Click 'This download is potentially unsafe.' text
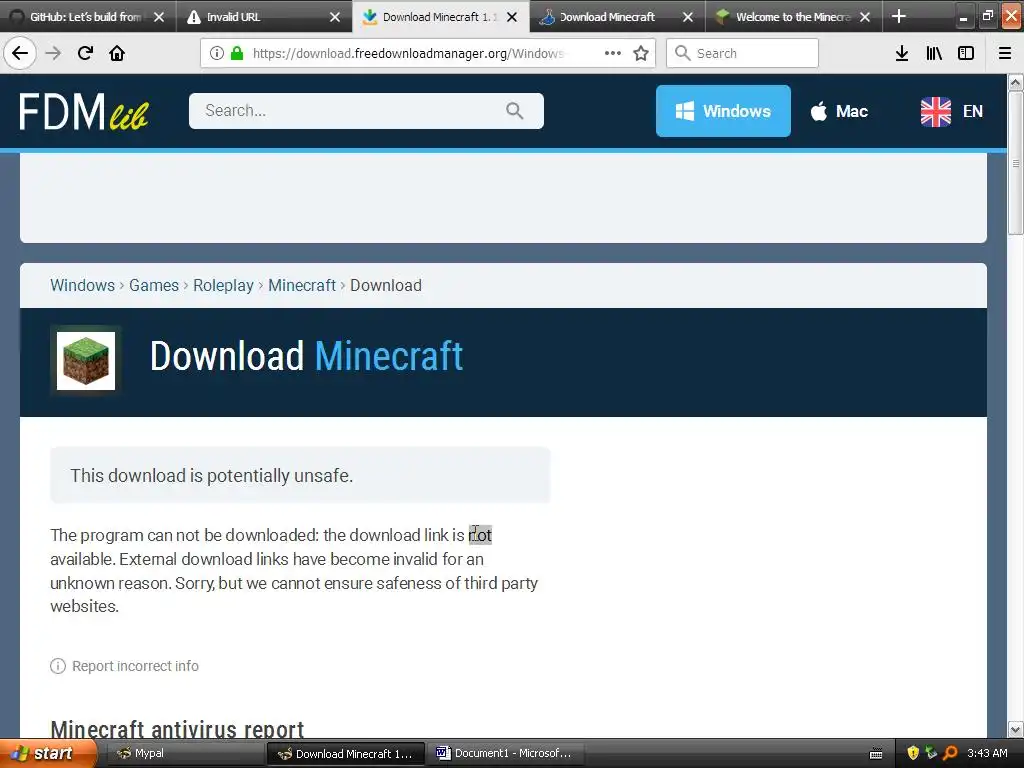Viewport: 1024px width, 768px height. (x=212, y=475)
